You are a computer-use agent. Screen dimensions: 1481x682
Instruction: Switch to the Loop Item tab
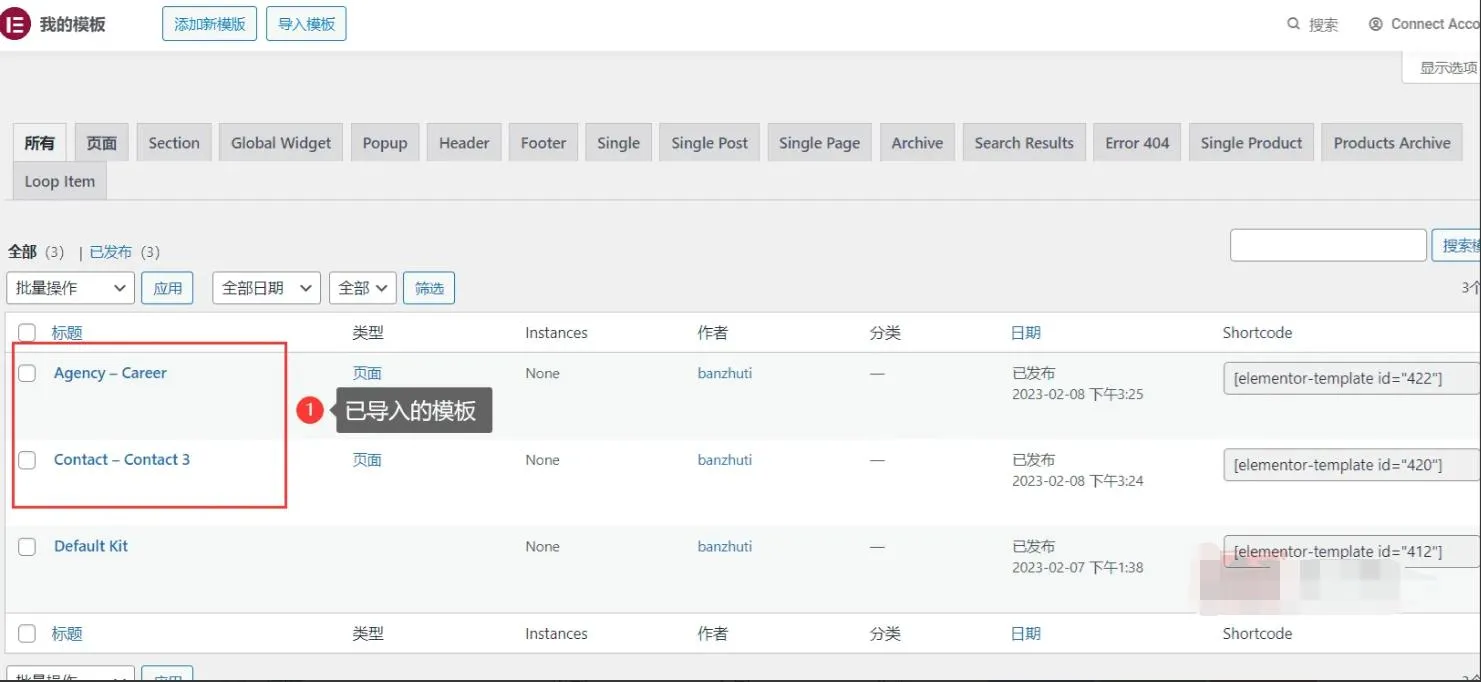pos(60,182)
